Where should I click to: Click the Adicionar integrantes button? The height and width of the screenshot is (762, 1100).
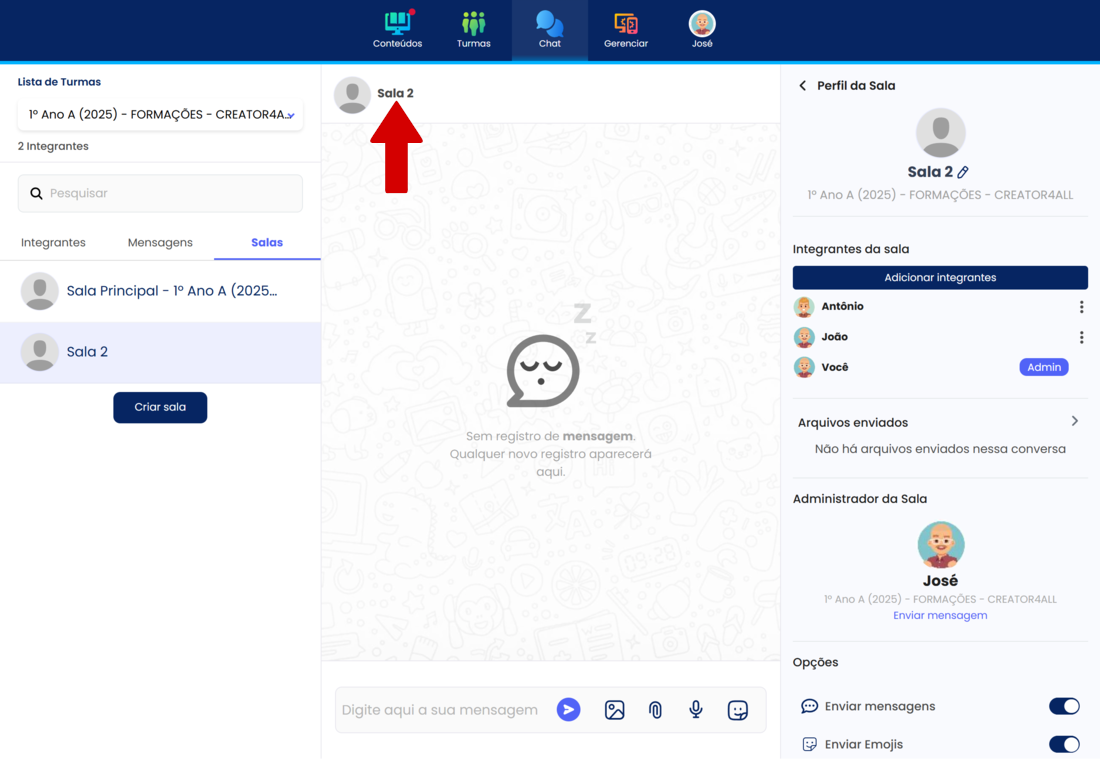pos(940,278)
